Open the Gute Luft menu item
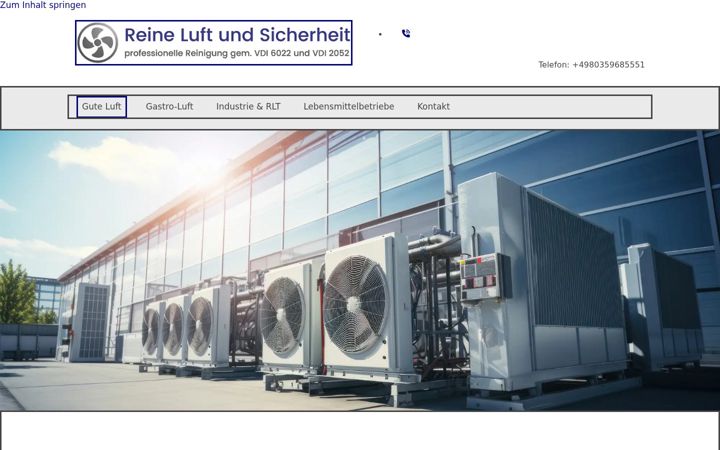 [x=101, y=107]
